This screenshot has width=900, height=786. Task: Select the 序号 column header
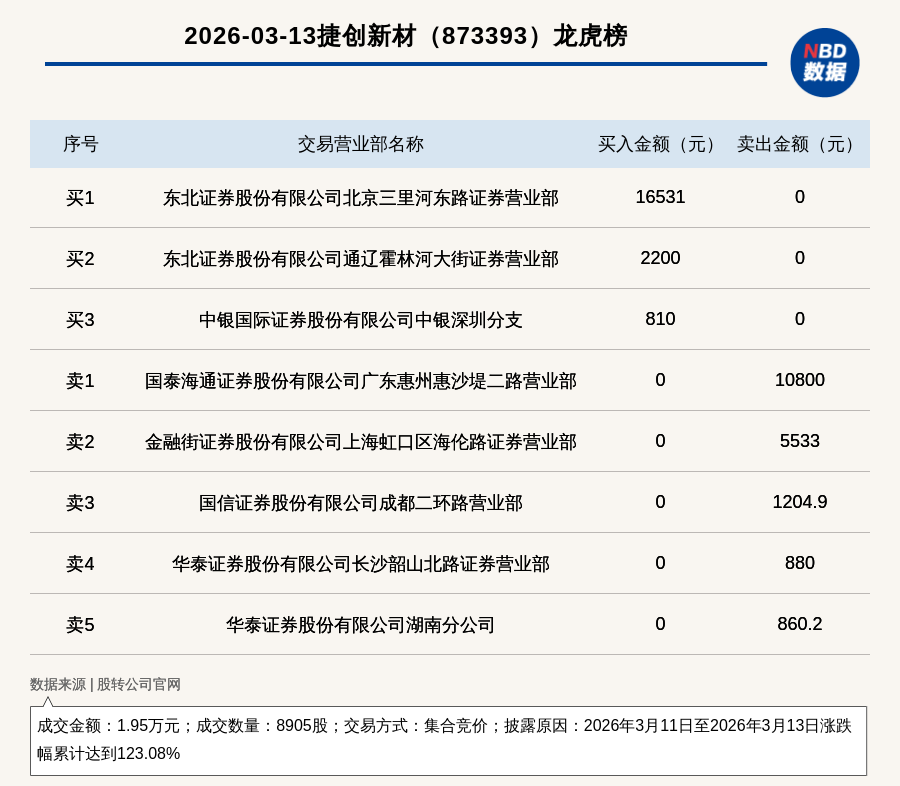click(80, 144)
